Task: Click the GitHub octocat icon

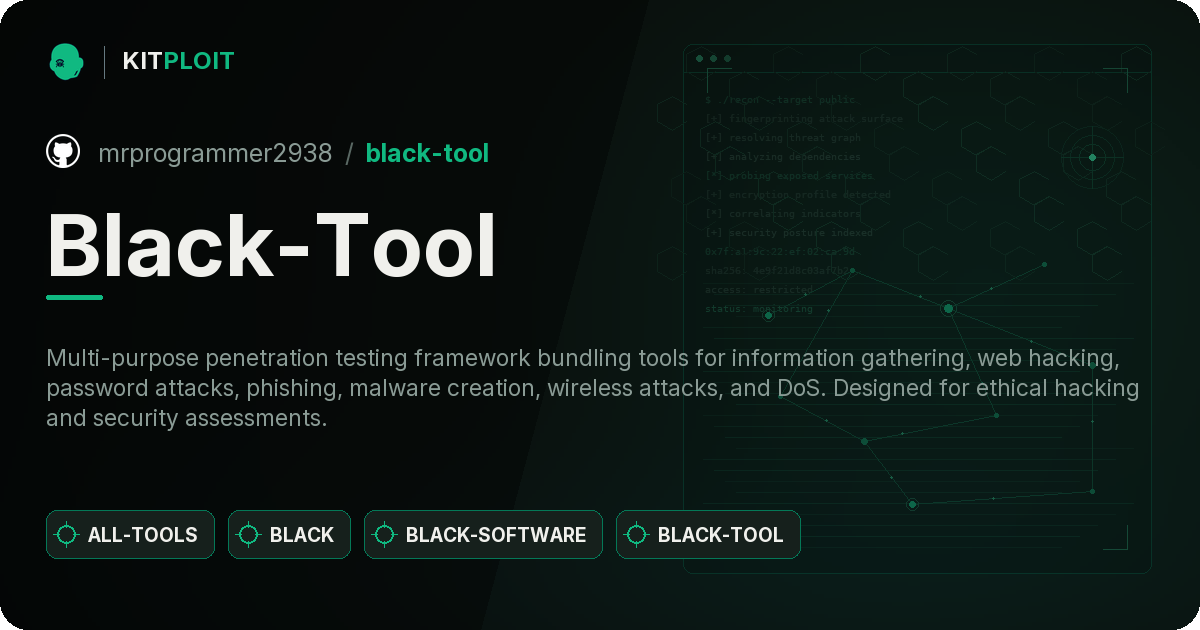Action: click(63, 152)
